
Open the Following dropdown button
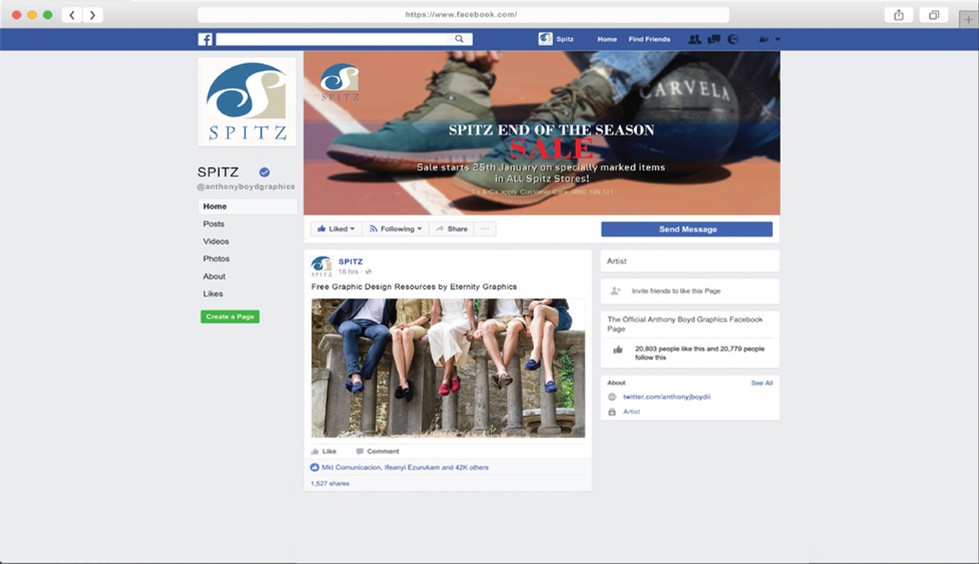coord(395,229)
